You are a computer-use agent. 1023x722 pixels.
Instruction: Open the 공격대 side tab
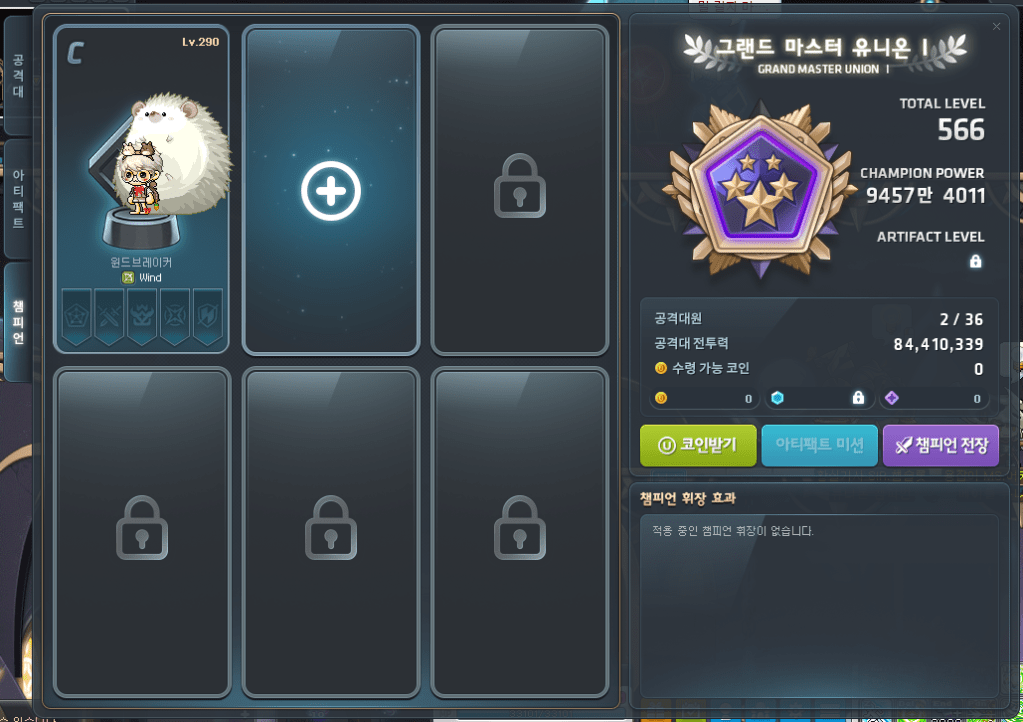click(18, 76)
